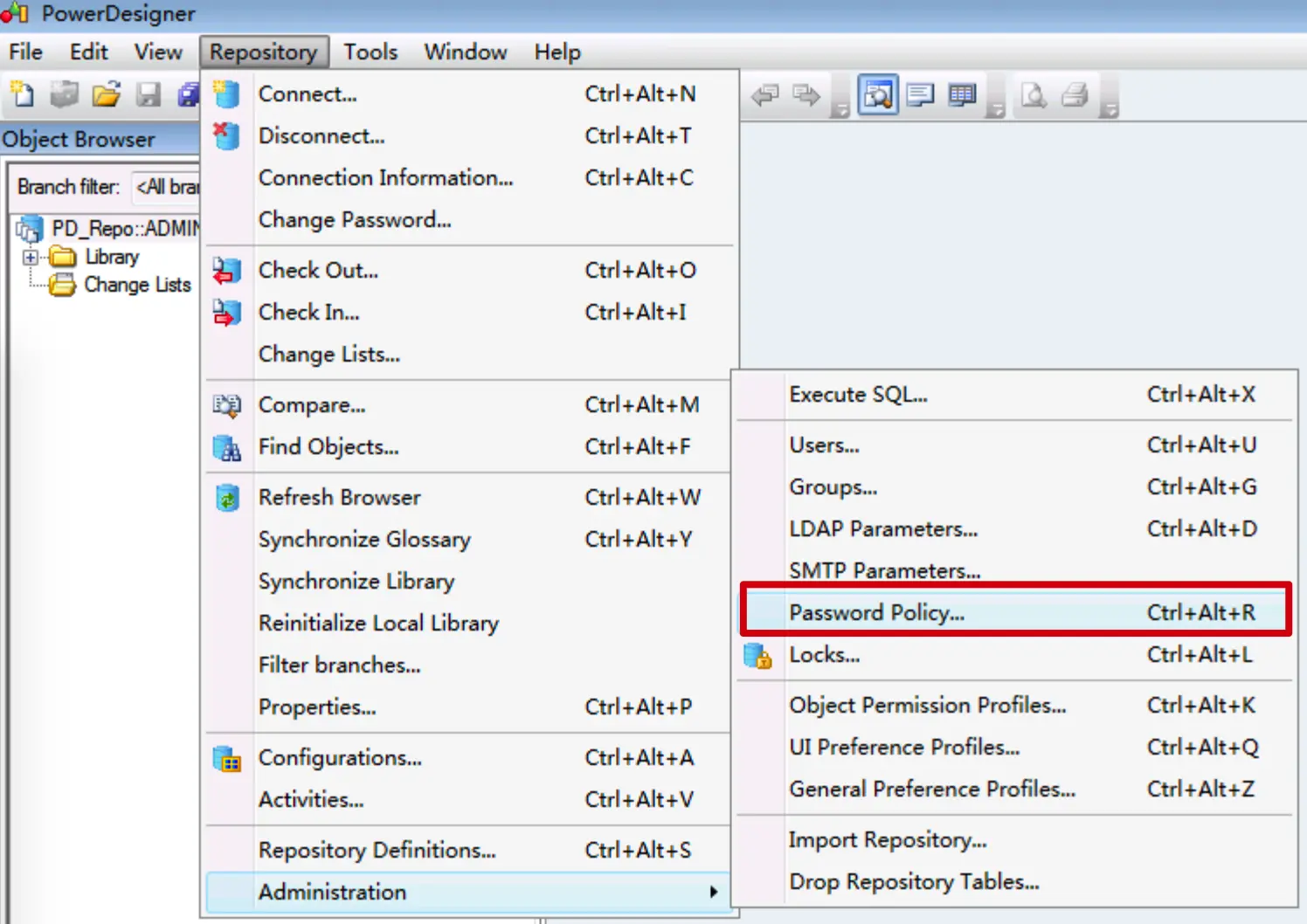Screen dimensions: 1307x924
Task: Click the Find Objects binoculars icon
Action: (226, 447)
